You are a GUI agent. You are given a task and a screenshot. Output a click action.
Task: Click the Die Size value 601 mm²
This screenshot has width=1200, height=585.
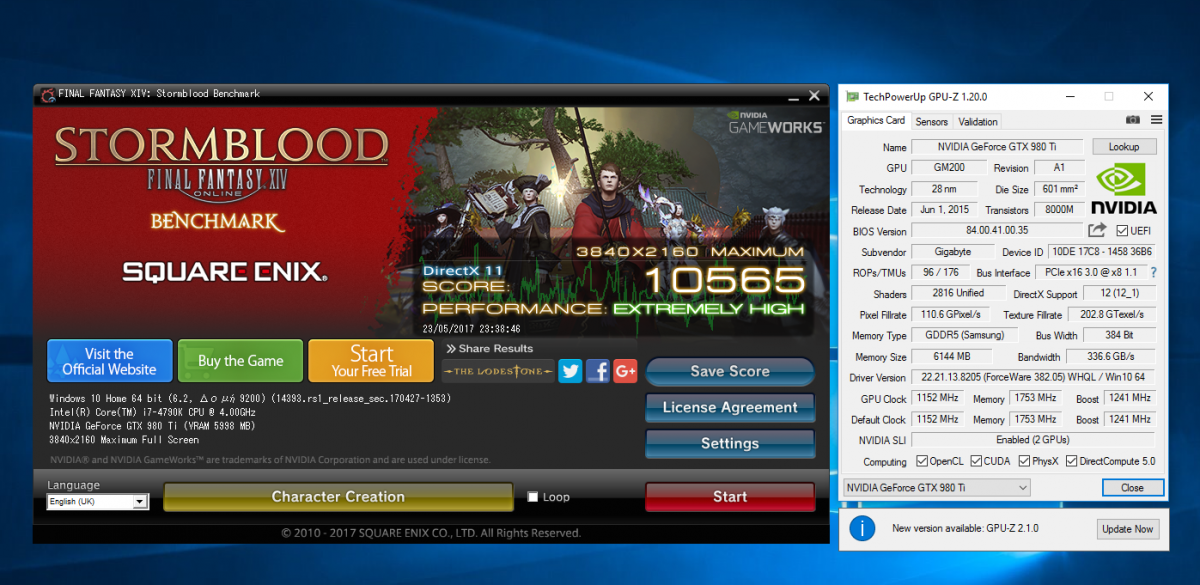pos(1059,189)
